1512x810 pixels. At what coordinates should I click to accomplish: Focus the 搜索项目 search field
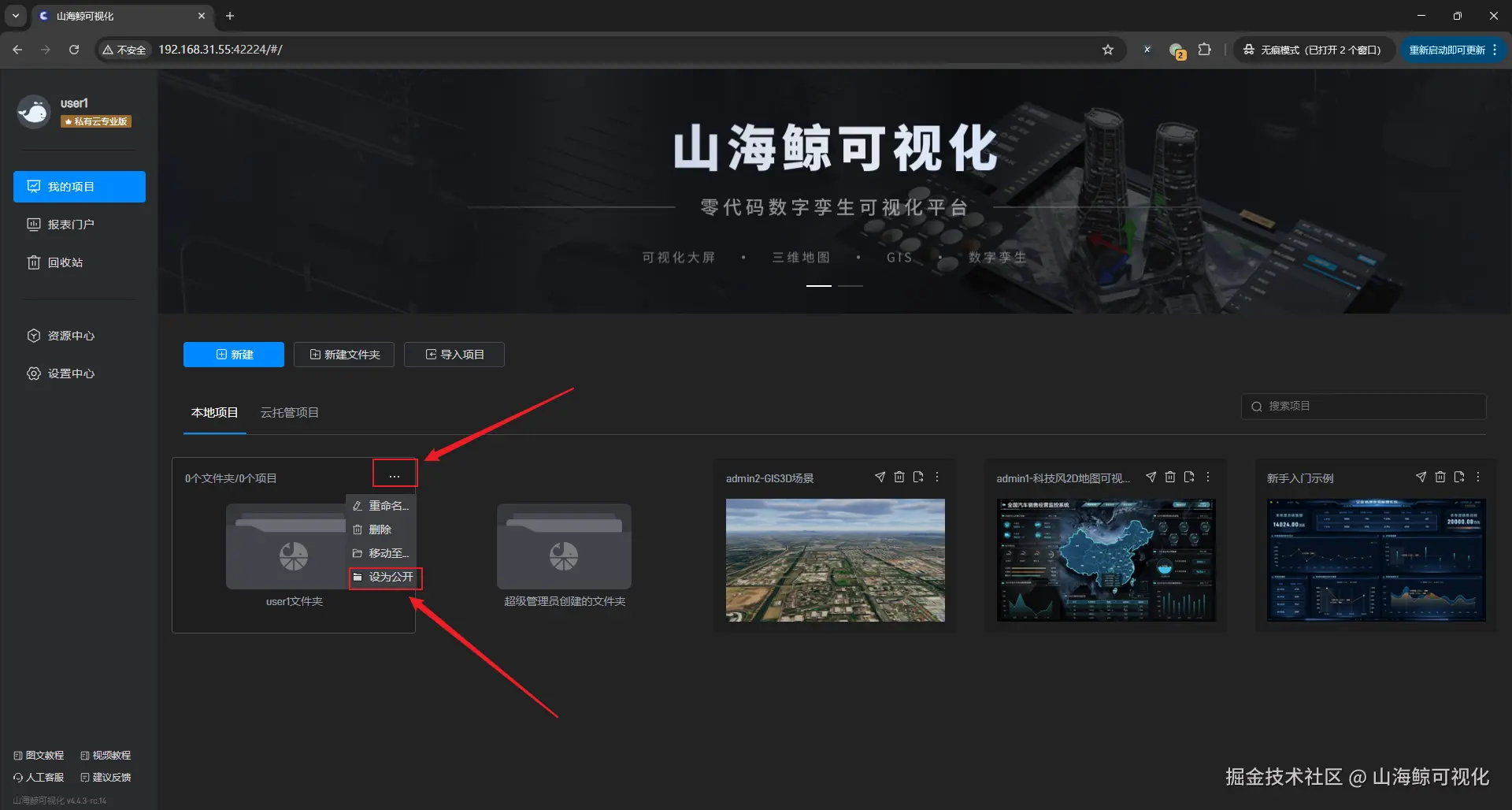[1364, 407]
